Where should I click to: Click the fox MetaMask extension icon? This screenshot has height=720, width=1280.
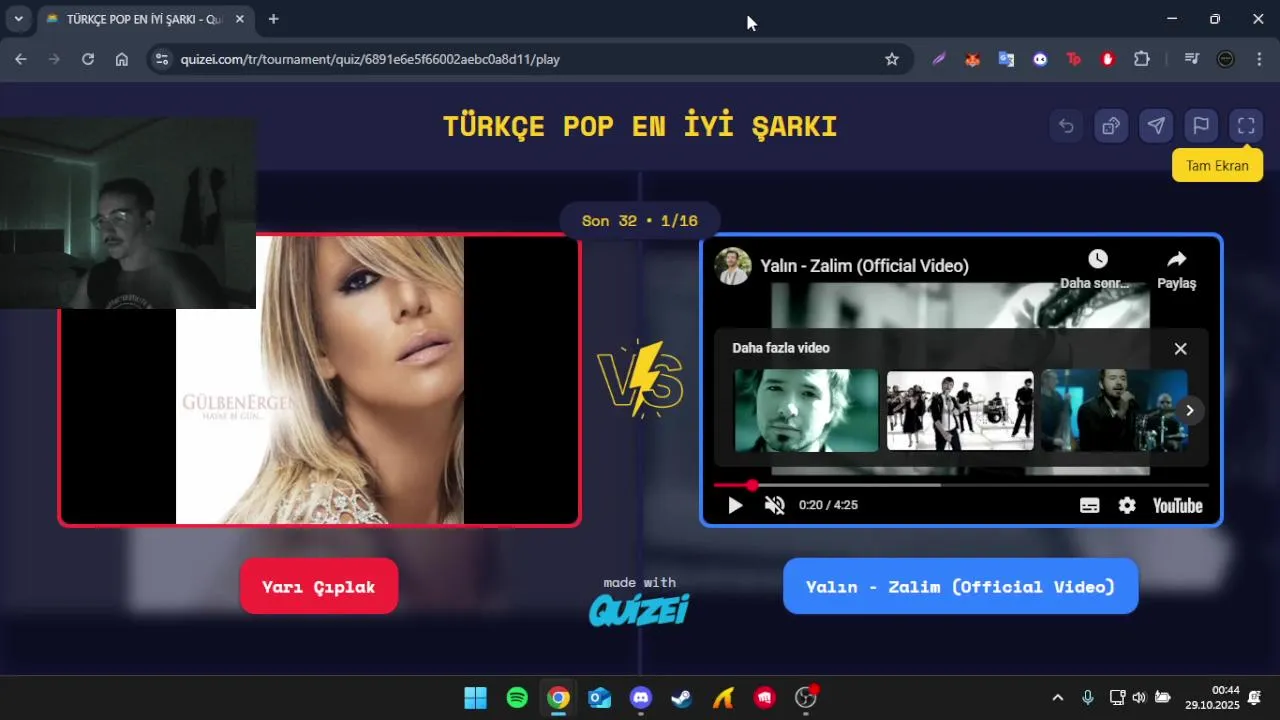pos(972,59)
